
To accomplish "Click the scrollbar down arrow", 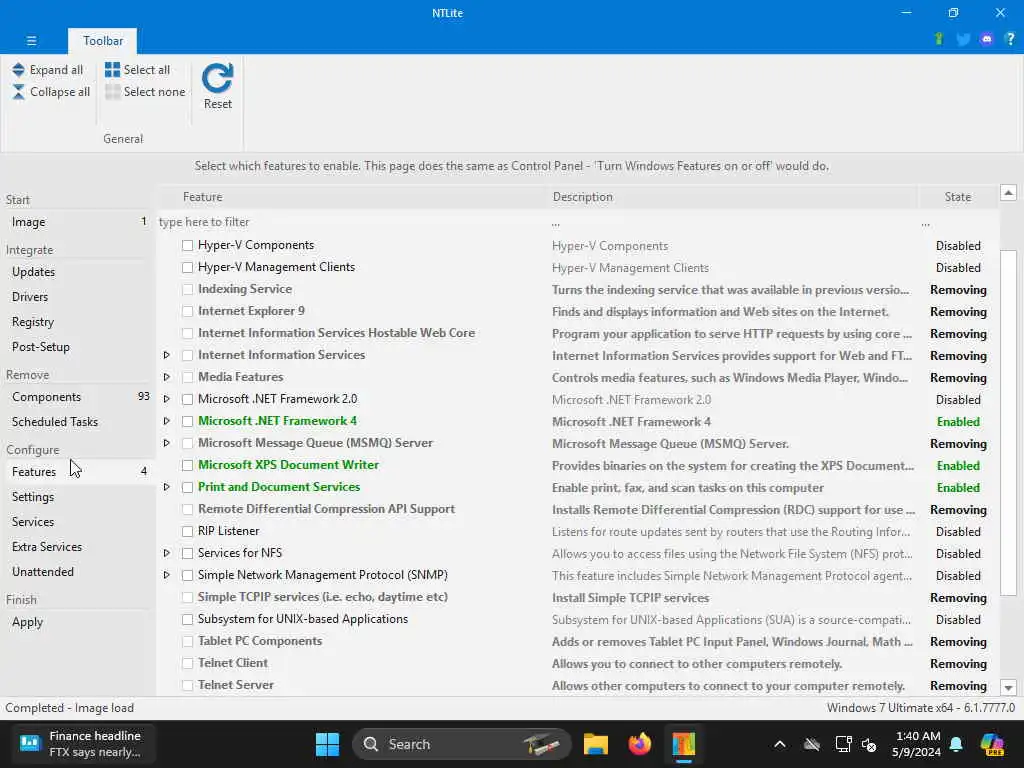I will pyautogui.click(x=1008, y=687).
